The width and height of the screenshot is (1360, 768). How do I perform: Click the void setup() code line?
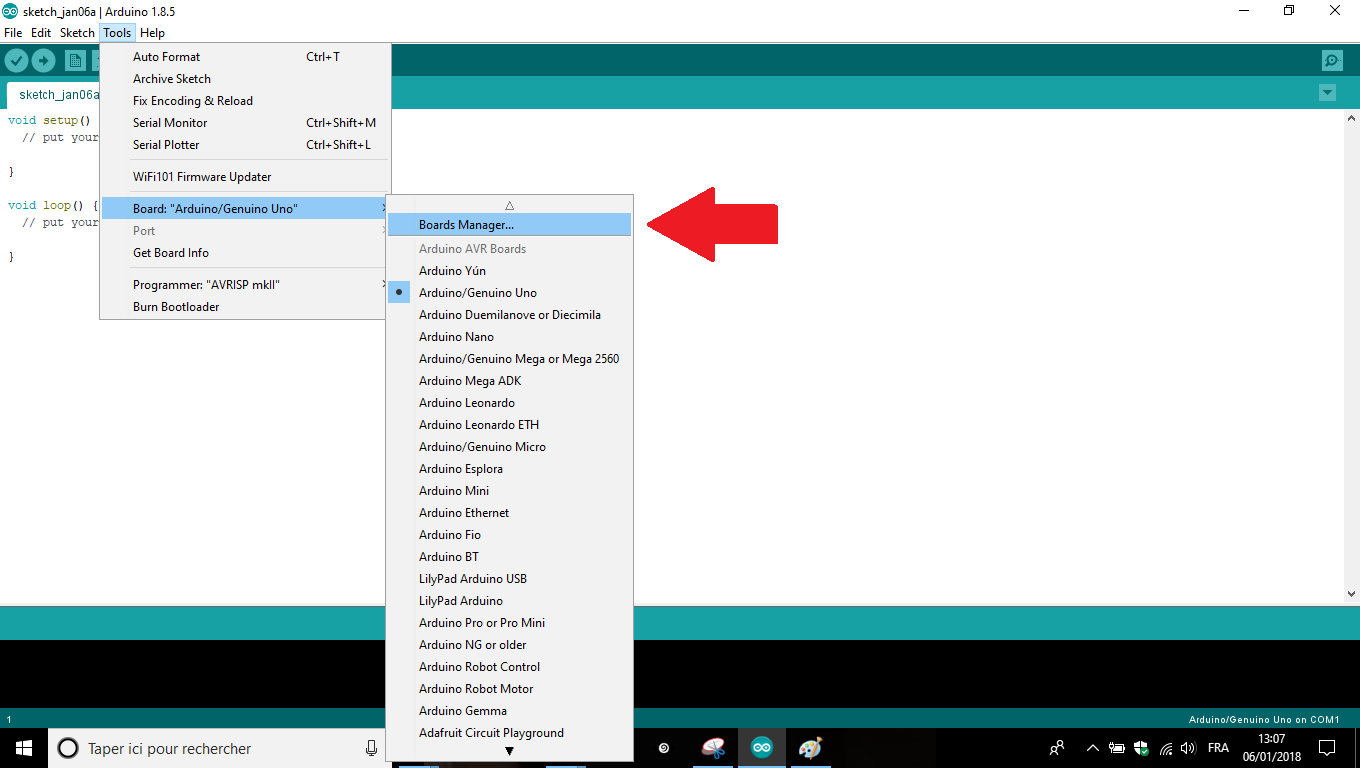(x=50, y=120)
